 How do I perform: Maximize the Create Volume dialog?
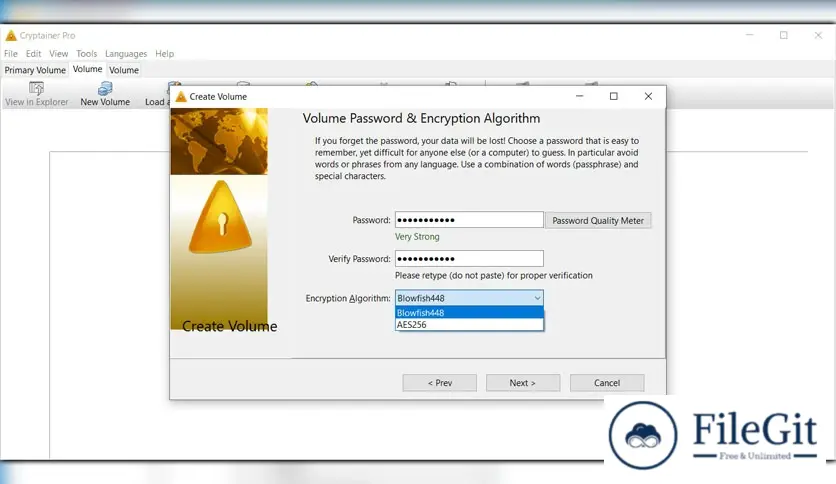[x=614, y=96]
